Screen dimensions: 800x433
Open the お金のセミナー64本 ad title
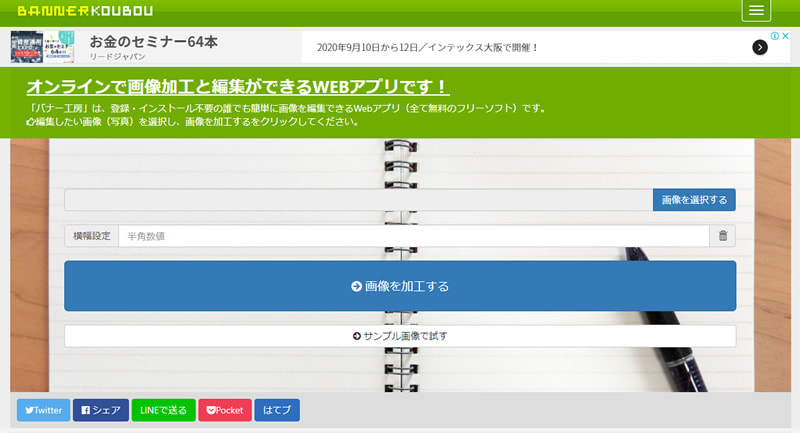pyautogui.click(x=154, y=41)
